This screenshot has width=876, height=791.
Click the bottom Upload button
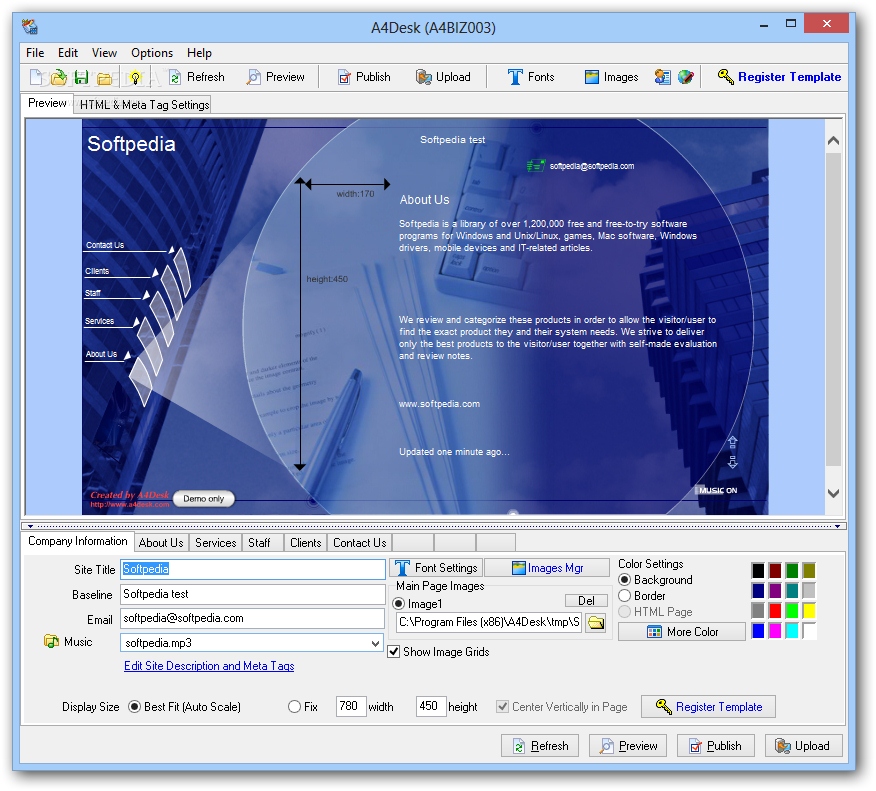(803, 746)
